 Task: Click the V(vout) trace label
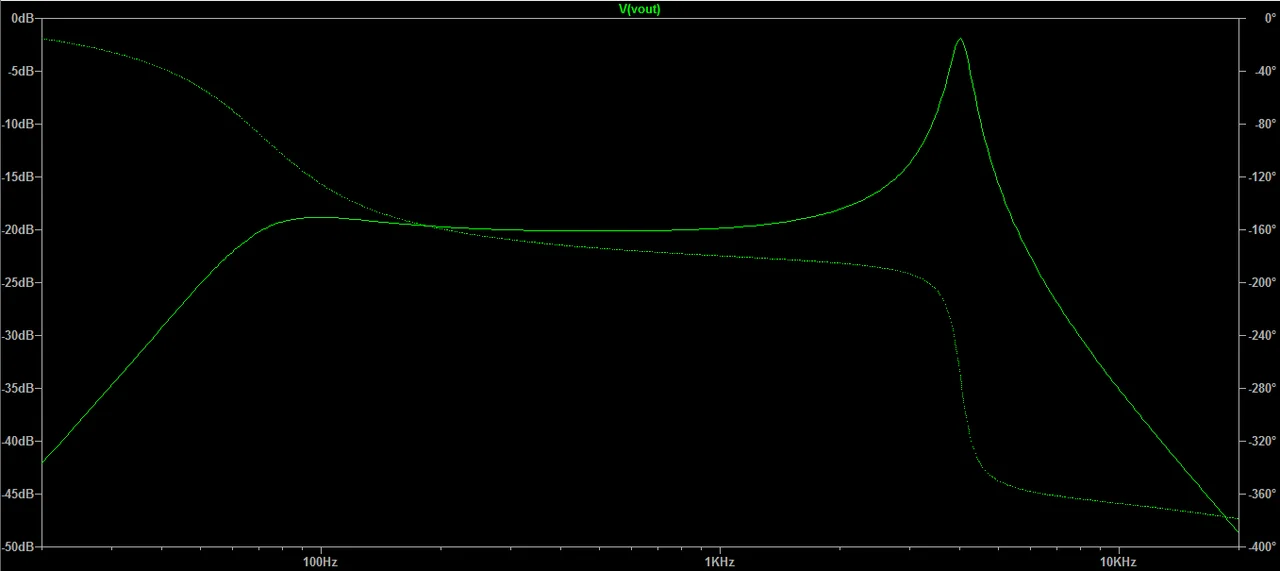tap(640, 9)
